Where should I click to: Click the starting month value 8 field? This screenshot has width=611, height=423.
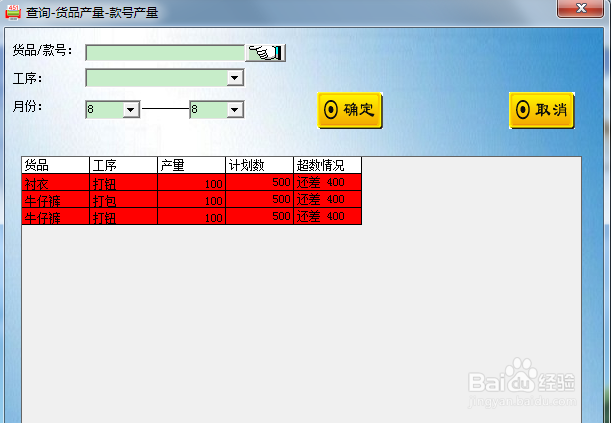[x=104, y=109]
